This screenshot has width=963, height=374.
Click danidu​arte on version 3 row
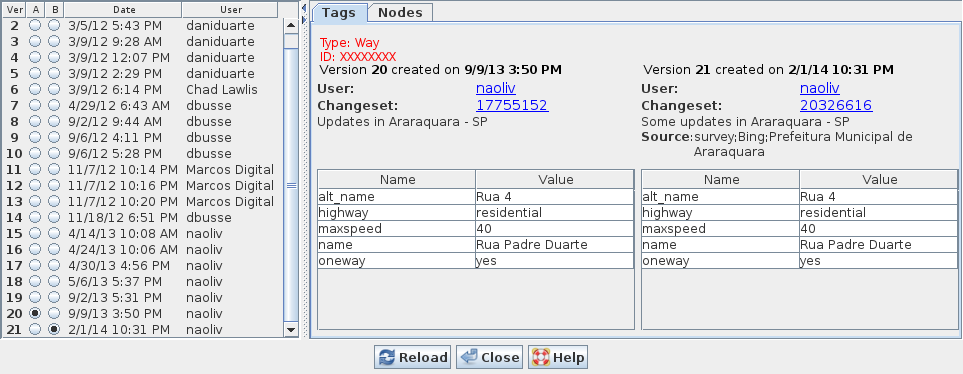(x=220, y=42)
